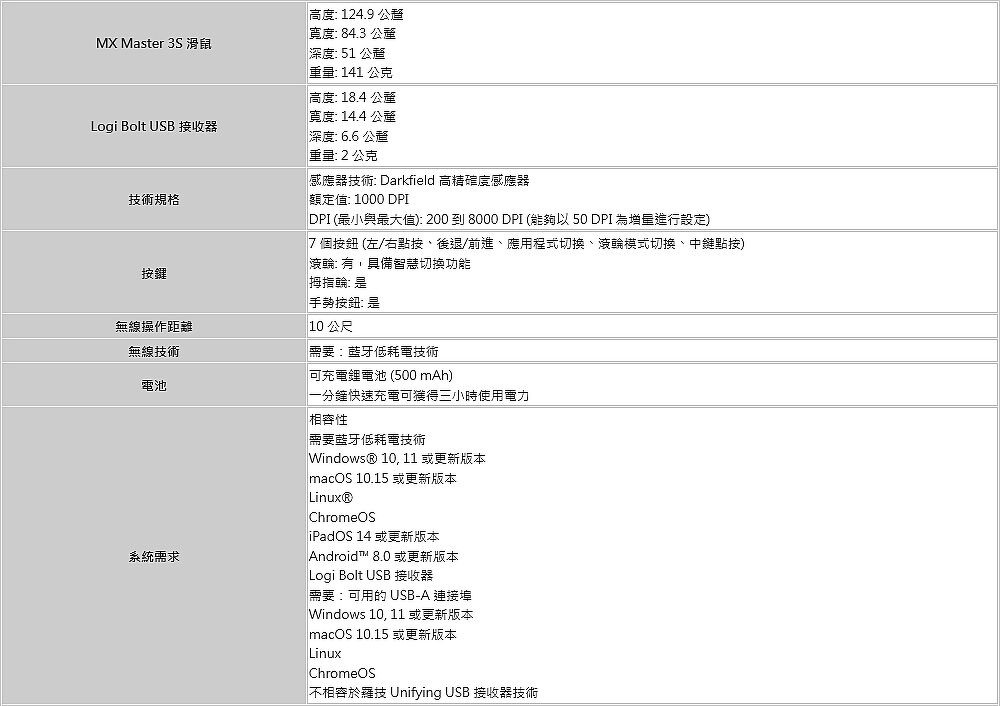Click the 10 公尺 wireless range value

[x=330, y=327]
